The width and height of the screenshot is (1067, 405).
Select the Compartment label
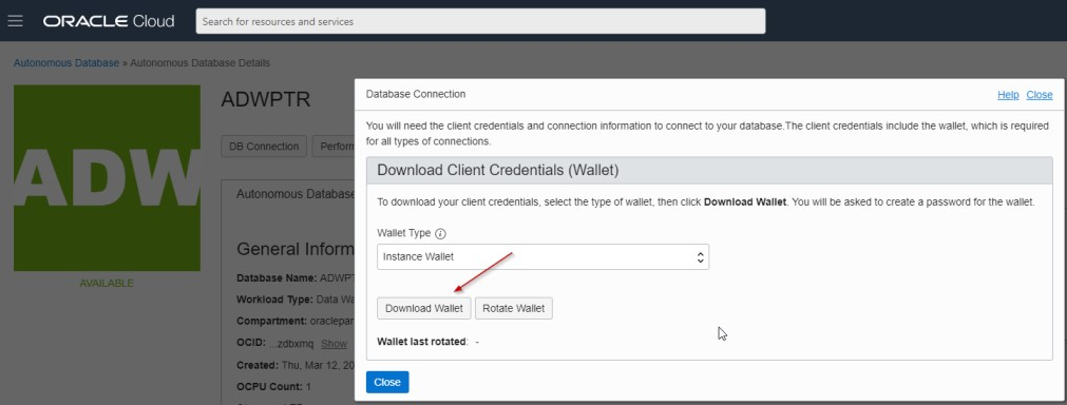pyautogui.click(x=272, y=321)
